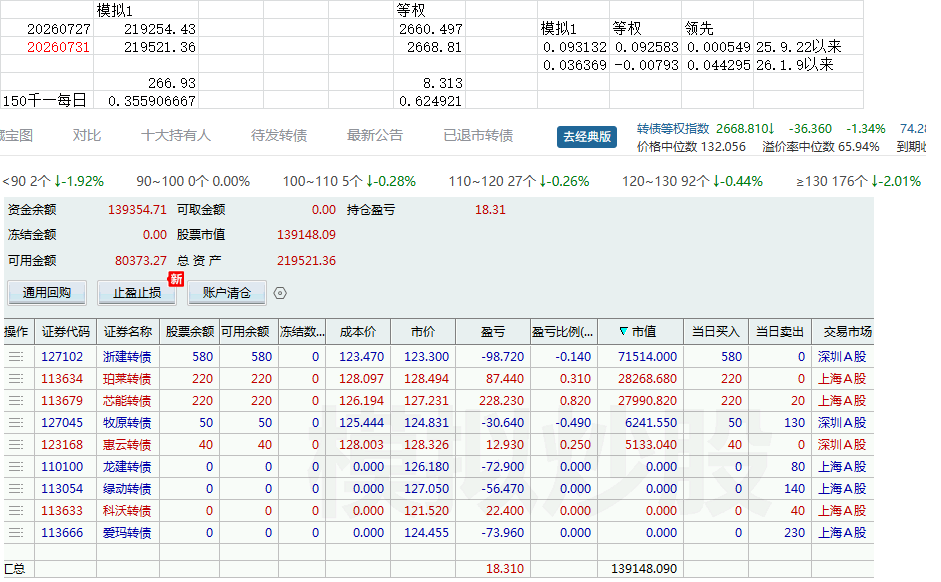Viewport: 941px width, 582px height.
Task: Click the 通用回购 button
Action: 47,293
